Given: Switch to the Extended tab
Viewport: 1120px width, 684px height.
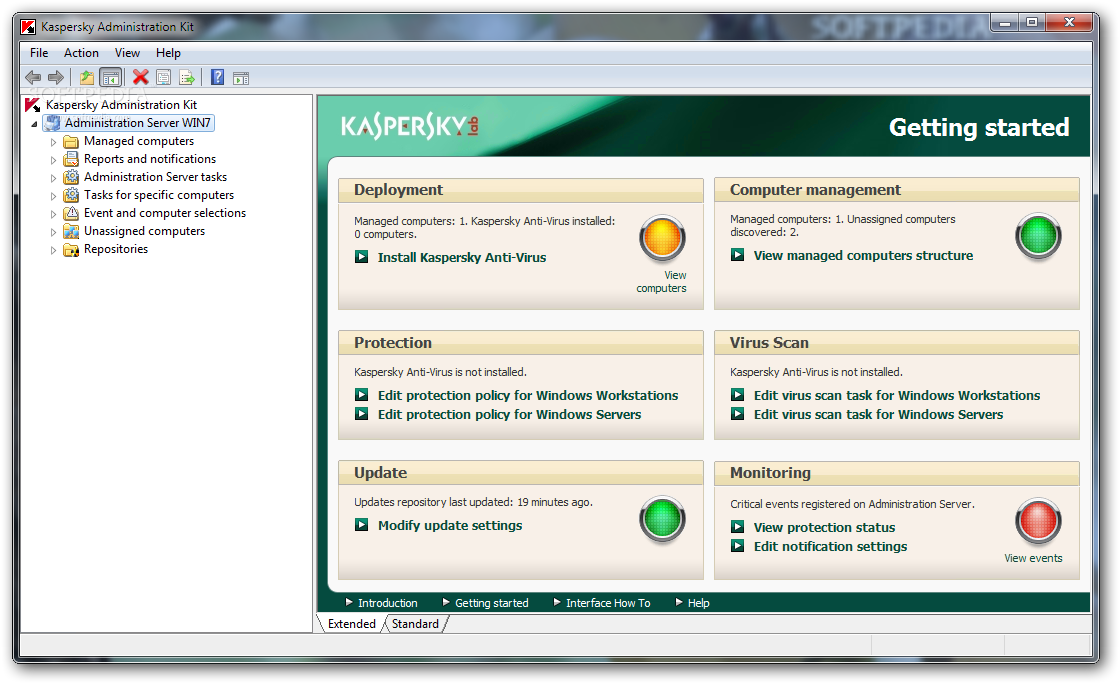Looking at the screenshot, I should tap(351, 624).
